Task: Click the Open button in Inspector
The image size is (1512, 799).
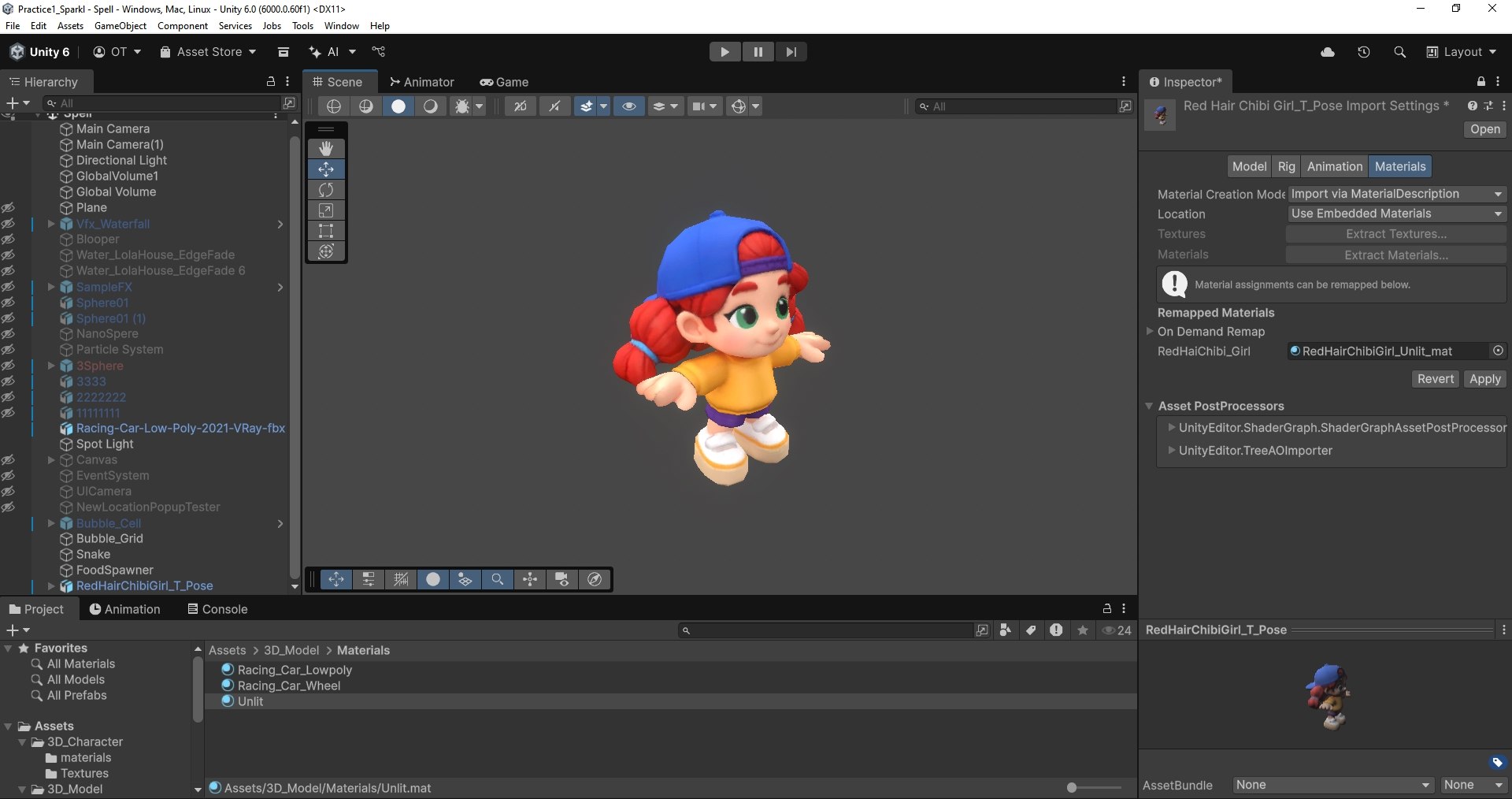Action: coord(1484,129)
